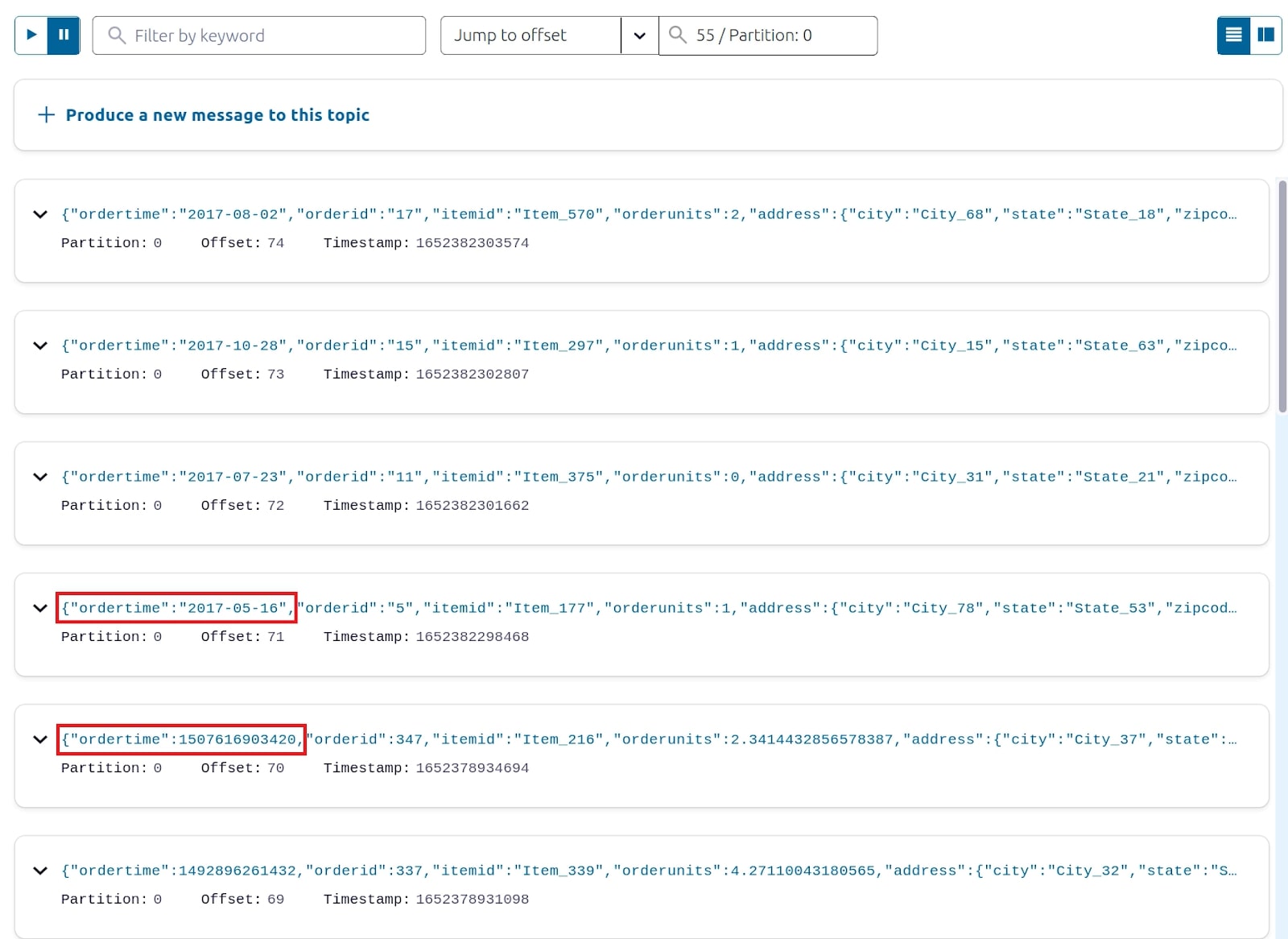
Task: Click Partition: 0 in the offset 71 message
Action: [111, 637]
